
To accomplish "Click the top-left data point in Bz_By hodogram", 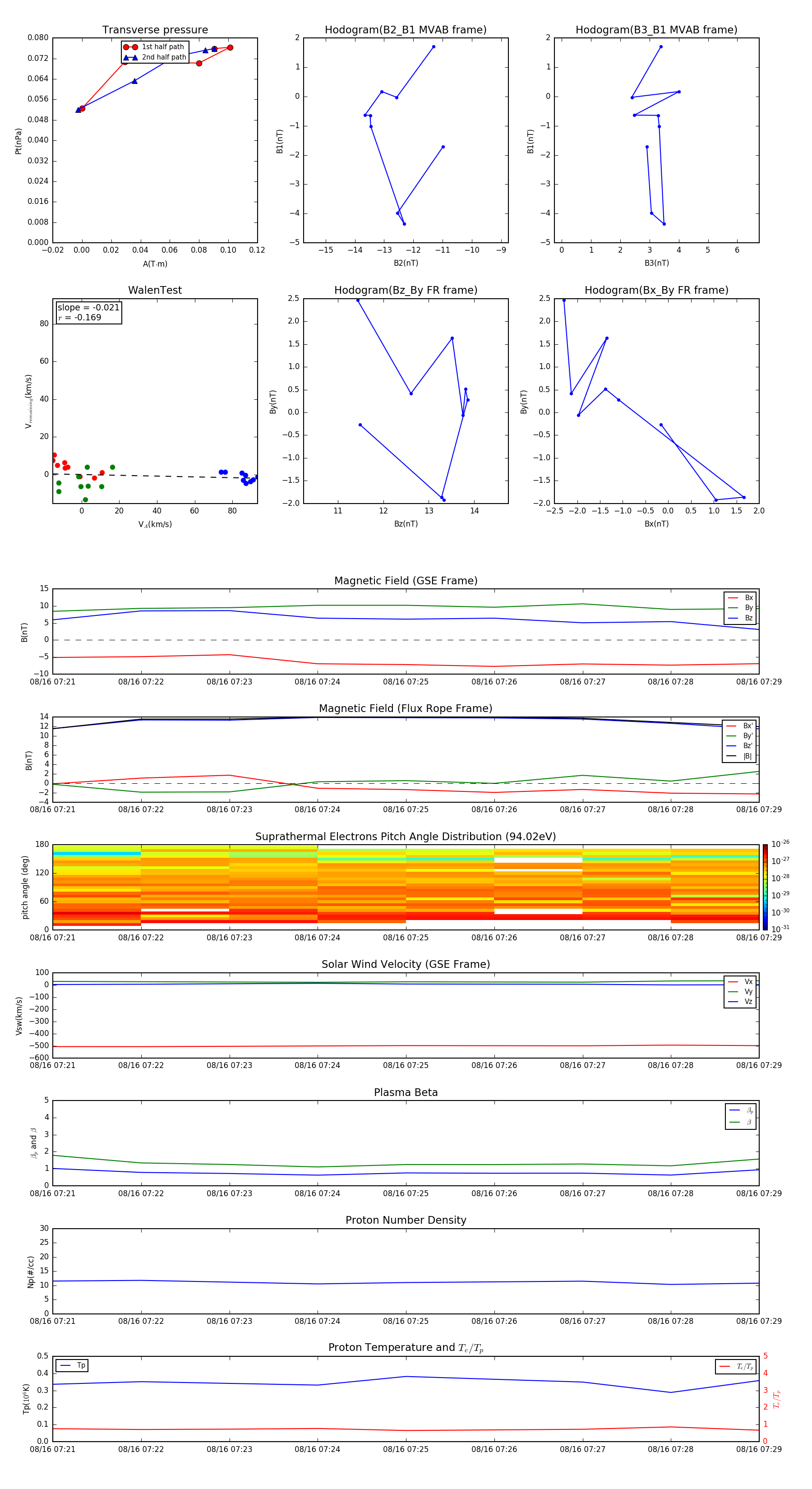I will (358, 301).
